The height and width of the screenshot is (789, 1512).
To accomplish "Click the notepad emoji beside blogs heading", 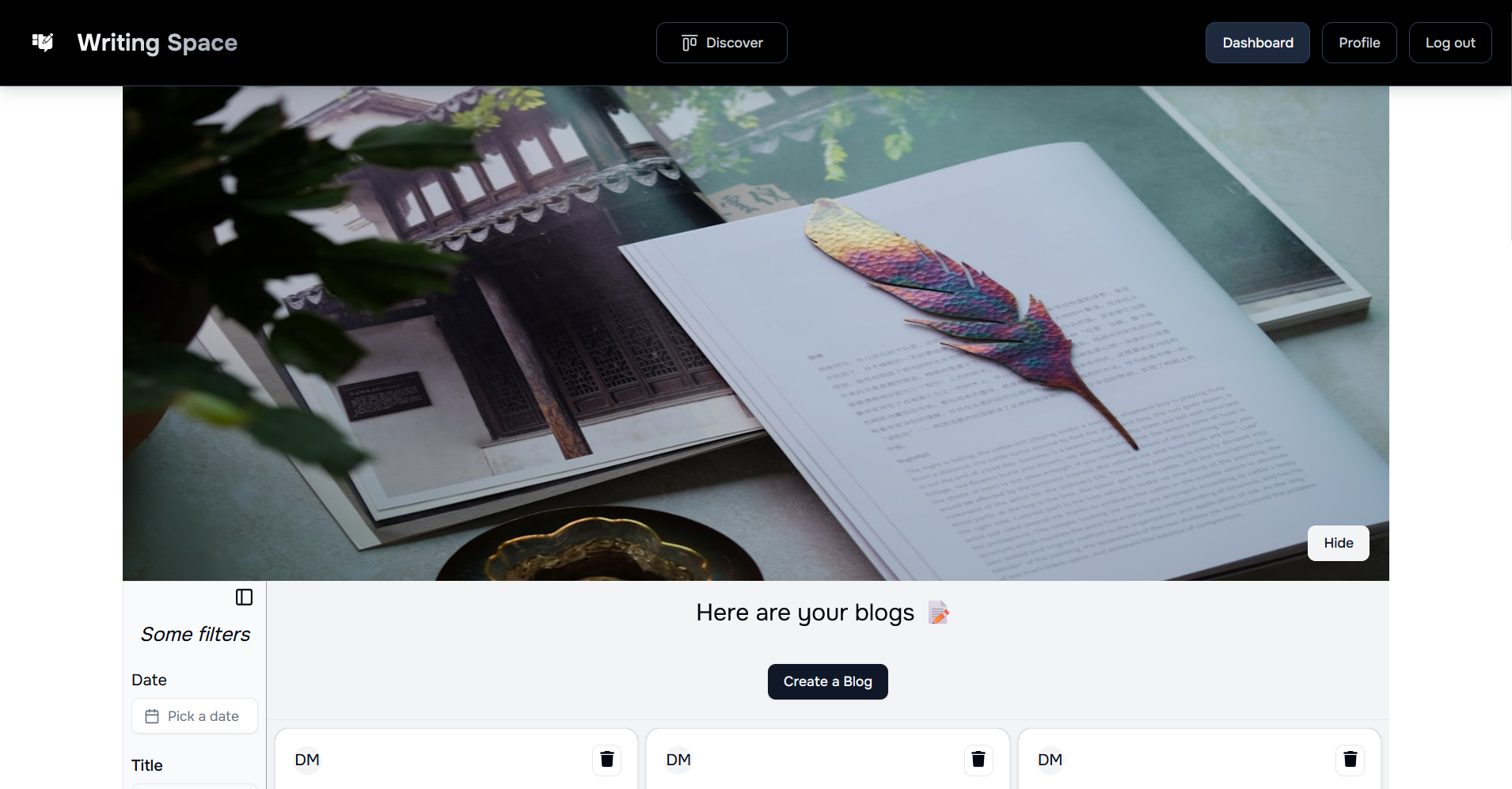I will pos(939,613).
